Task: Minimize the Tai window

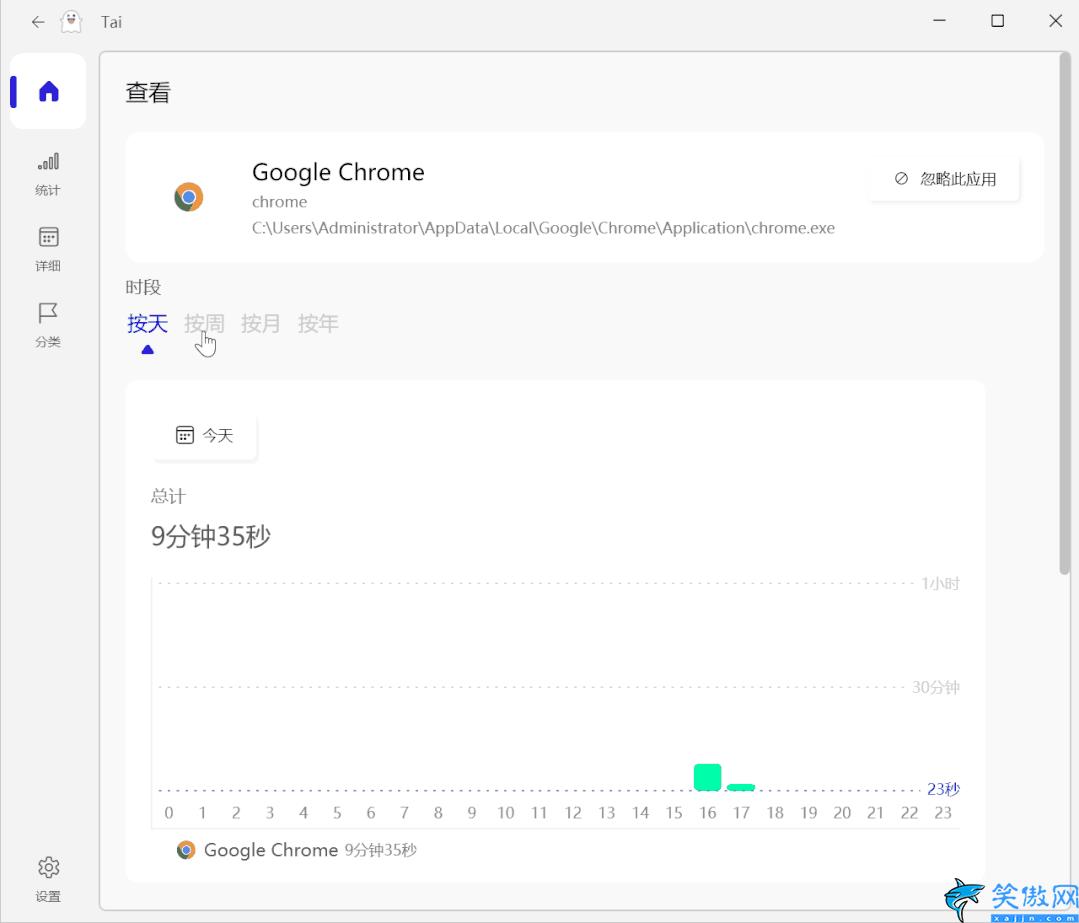Action: click(939, 21)
